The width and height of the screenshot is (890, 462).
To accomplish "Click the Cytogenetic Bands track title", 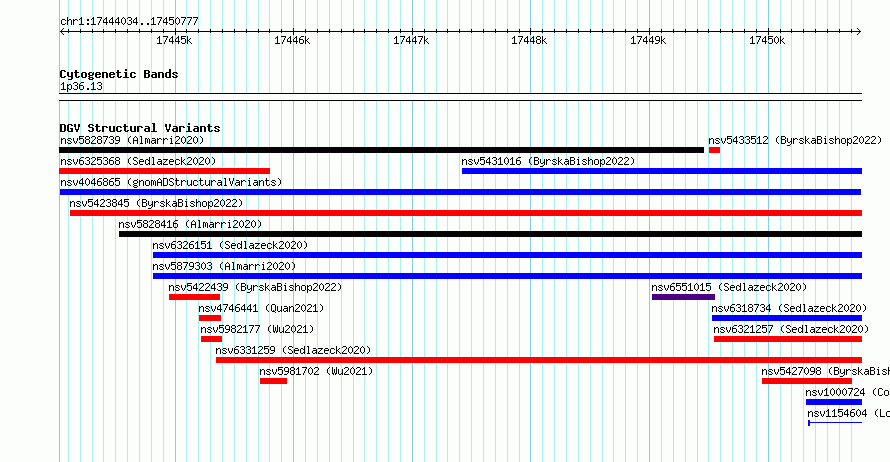I will pos(119,74).
